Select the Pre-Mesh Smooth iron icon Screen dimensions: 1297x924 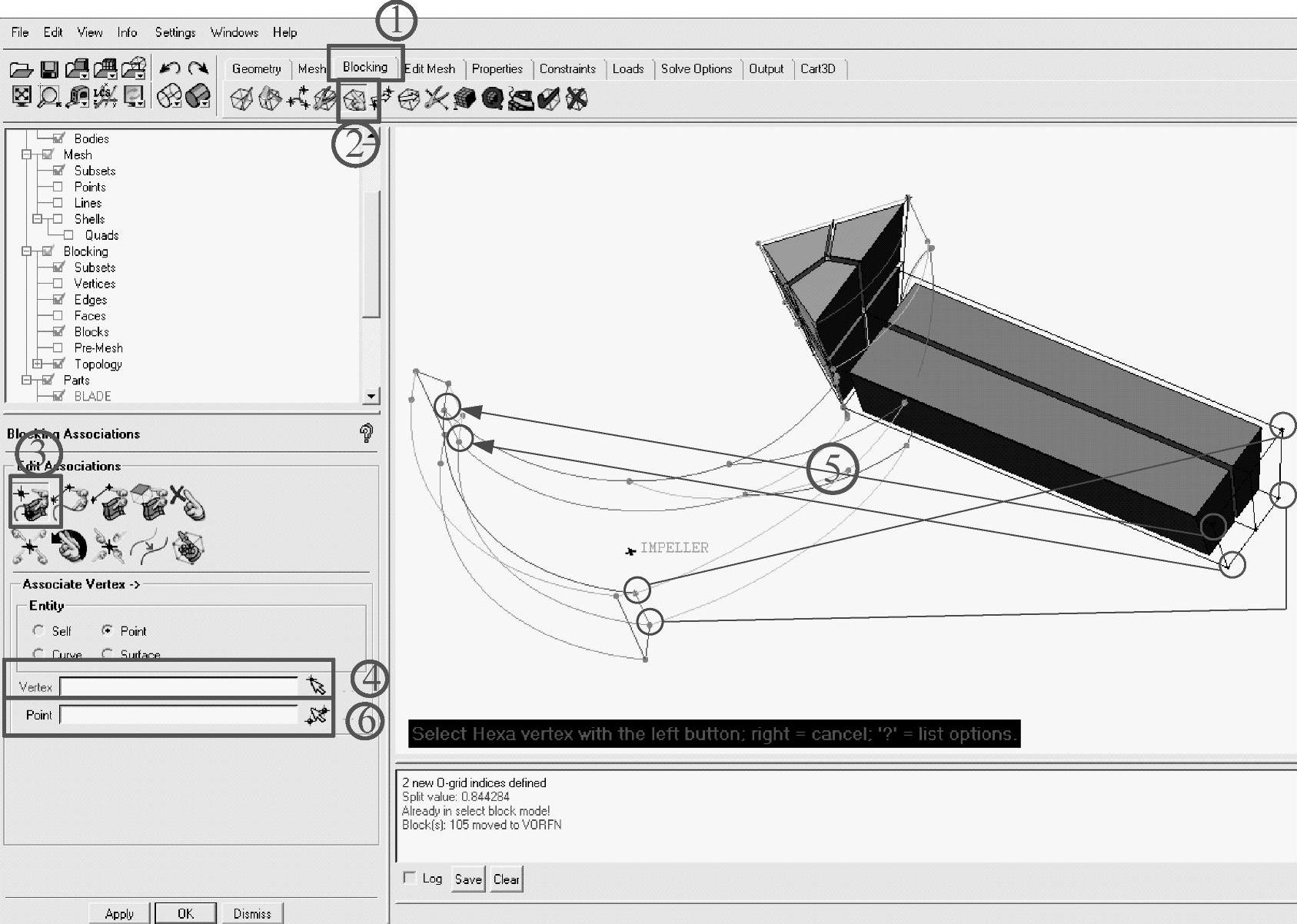click(520, 99)
